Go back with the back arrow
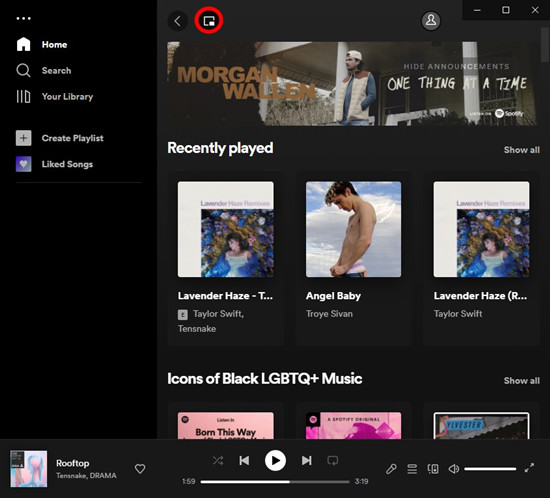The width and height of the screenshot is (550, 498). click(177, 21)
